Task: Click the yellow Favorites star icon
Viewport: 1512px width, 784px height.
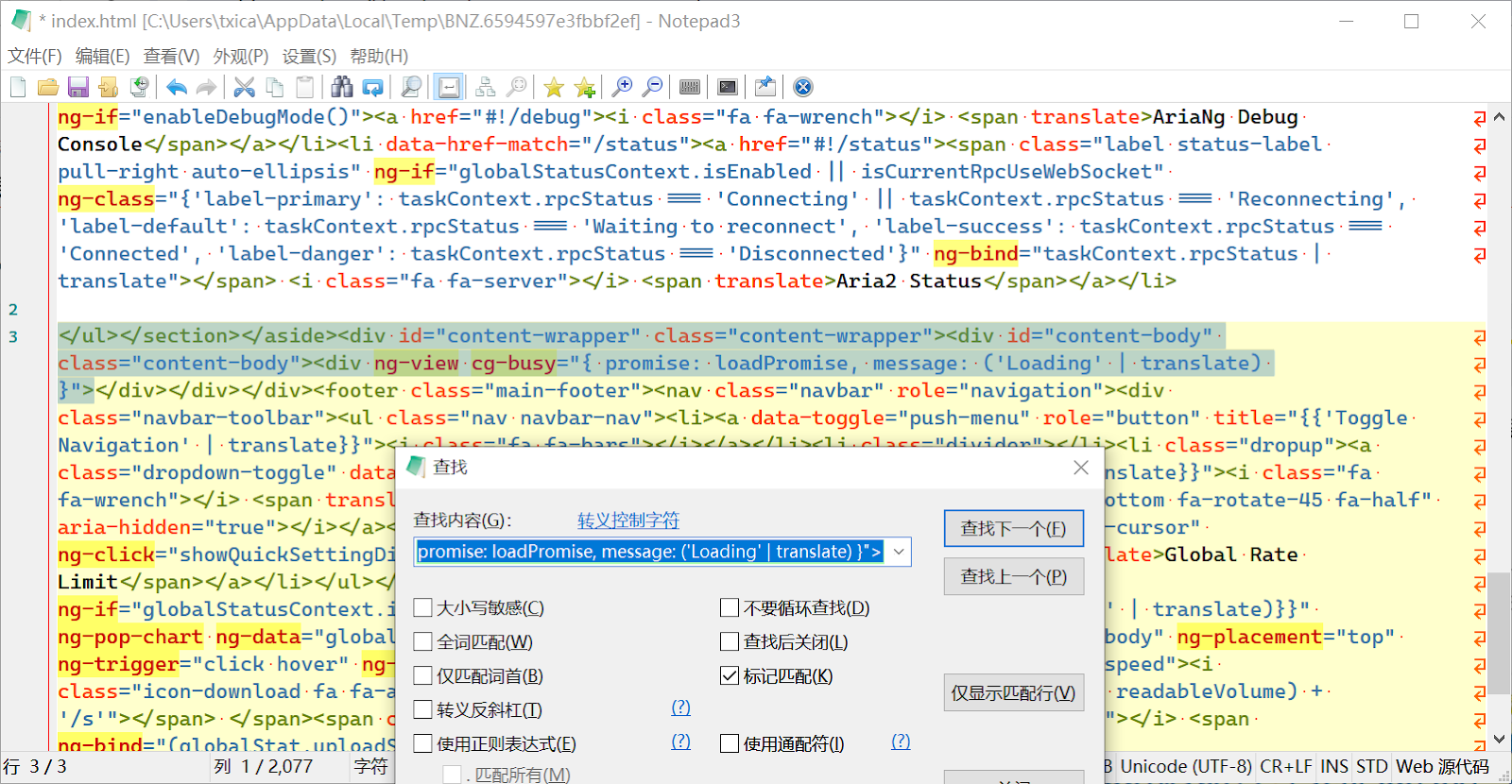Action: 554,88
